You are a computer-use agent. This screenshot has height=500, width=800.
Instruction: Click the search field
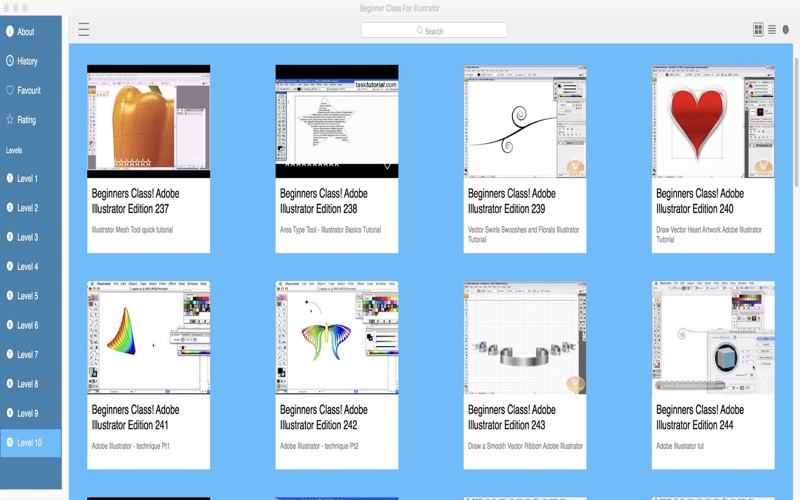click(x=434, y=30)
